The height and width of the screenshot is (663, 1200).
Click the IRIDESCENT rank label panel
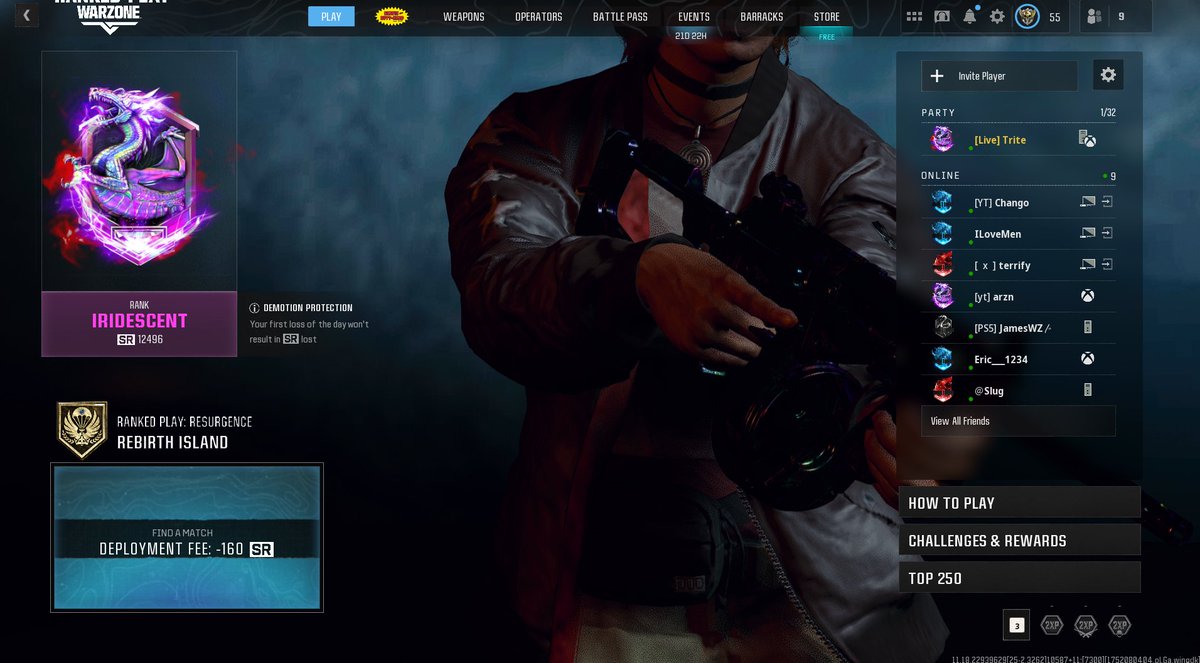139,324
